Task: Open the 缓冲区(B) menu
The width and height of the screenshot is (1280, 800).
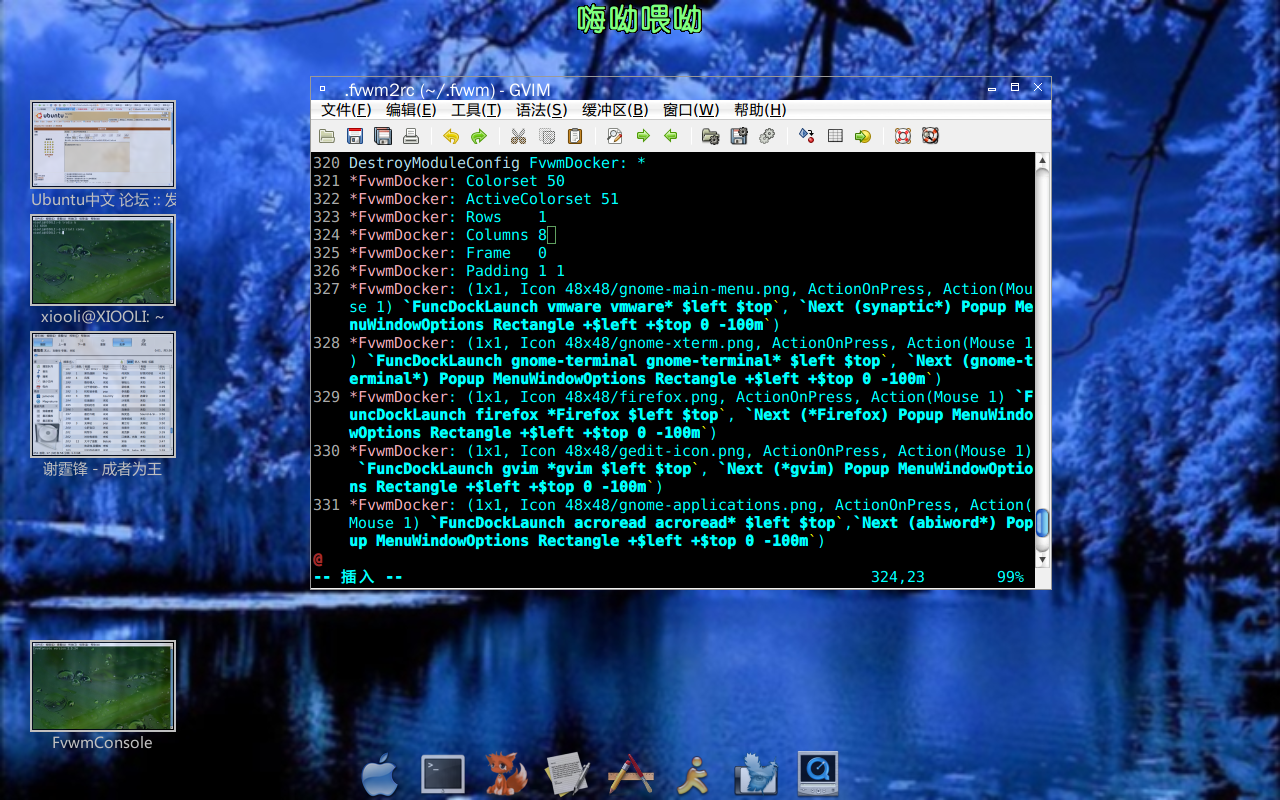Action: click(x=615, y=110)
